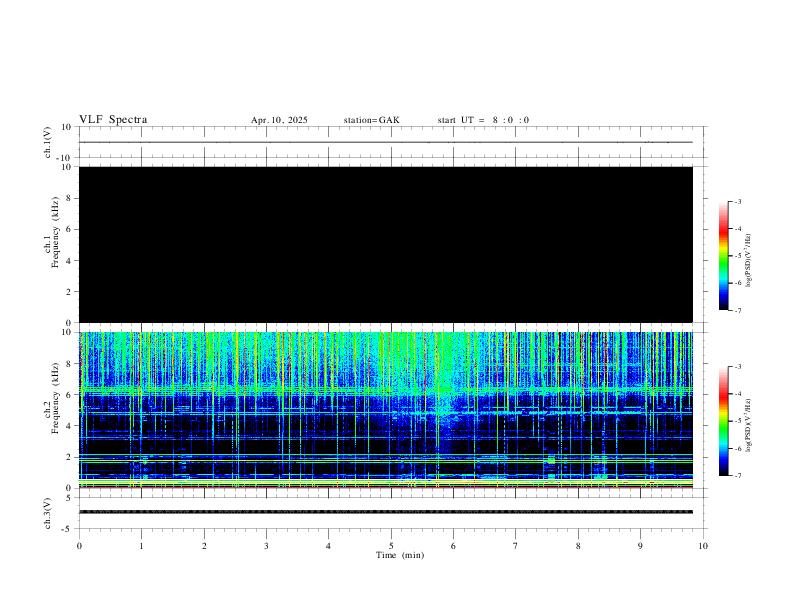Click the lower color scale bar
Viewport: 792px width, 612px height.
(723, 421)
